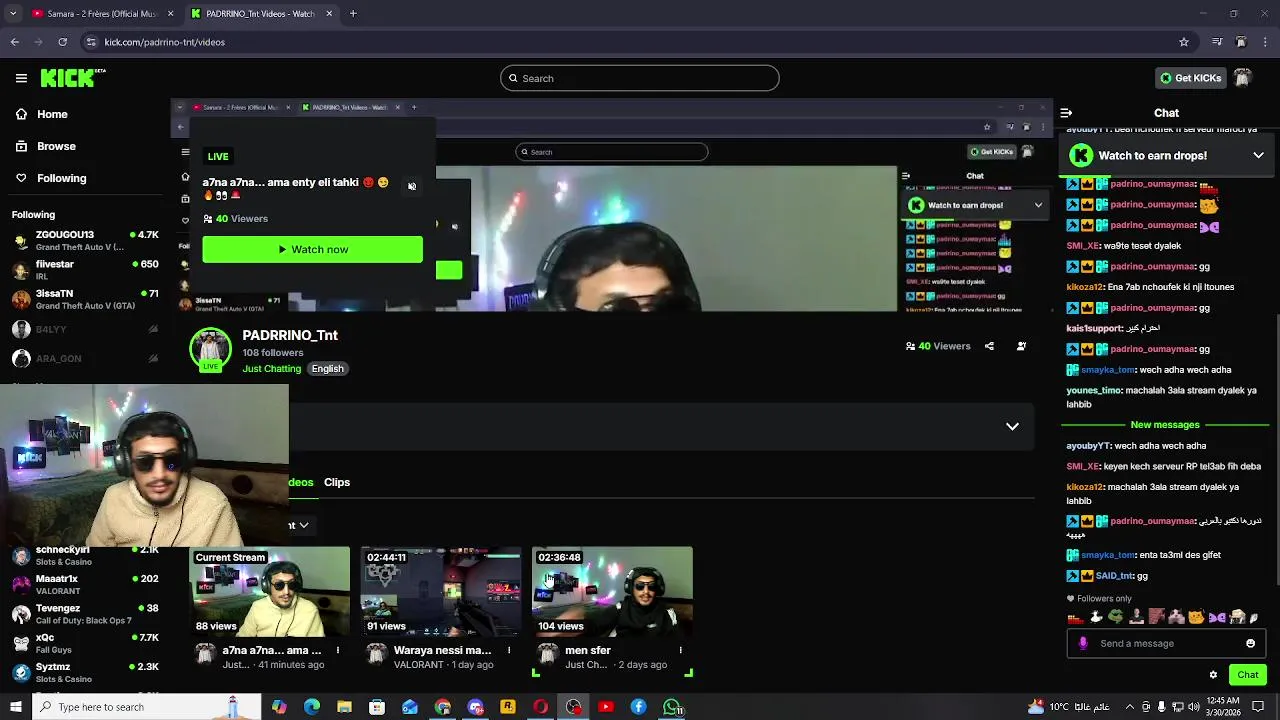Open options for men sfer video
This screenshot has height=720, width=1280.
click(680, 651)
